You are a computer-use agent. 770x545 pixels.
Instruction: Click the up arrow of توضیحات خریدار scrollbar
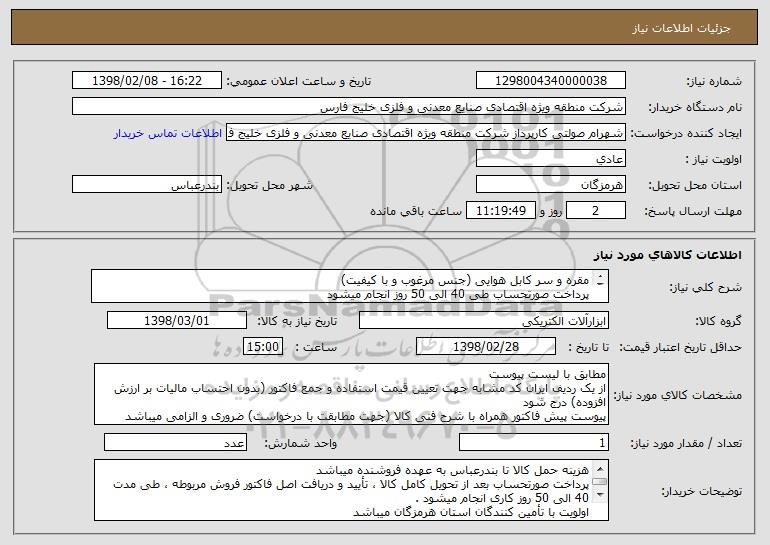click(599, 468)
